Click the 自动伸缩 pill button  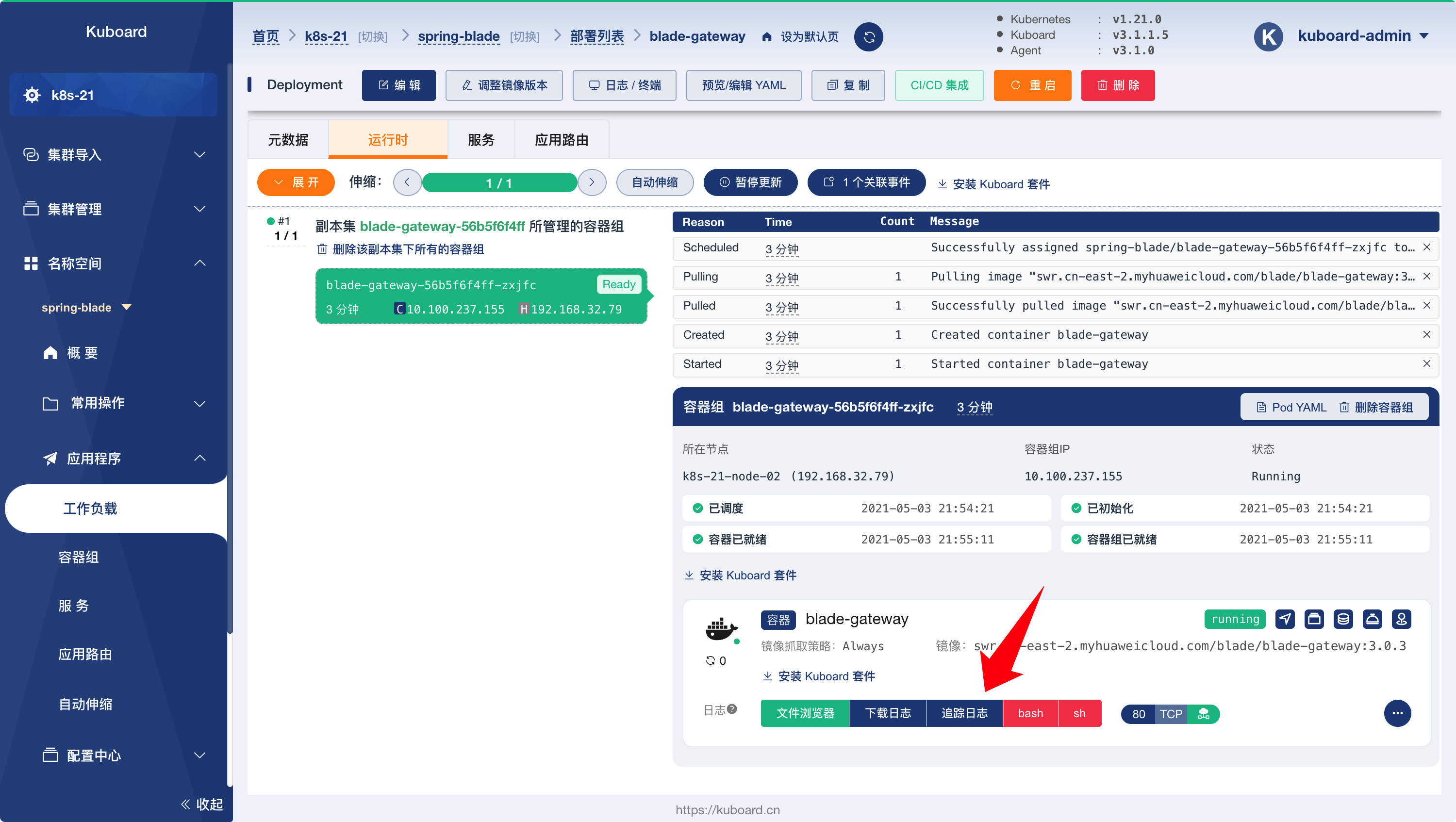pos(655,182)
